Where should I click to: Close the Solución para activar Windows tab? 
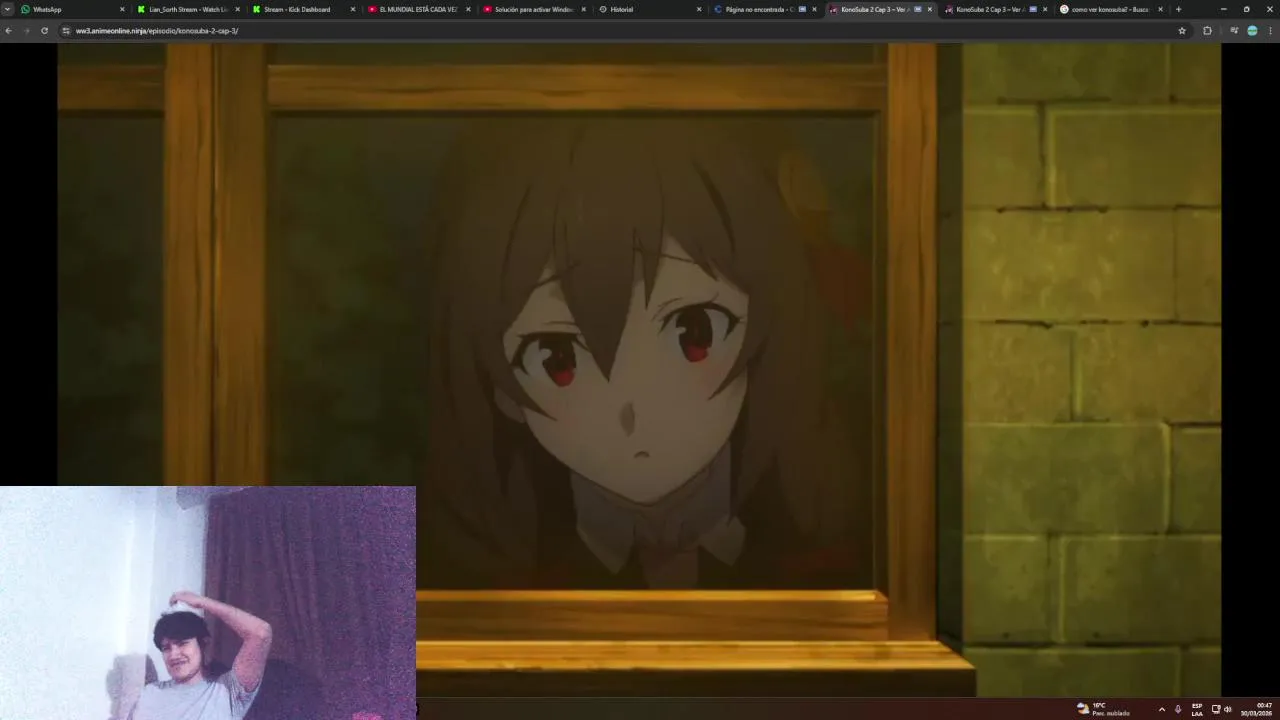583,9
